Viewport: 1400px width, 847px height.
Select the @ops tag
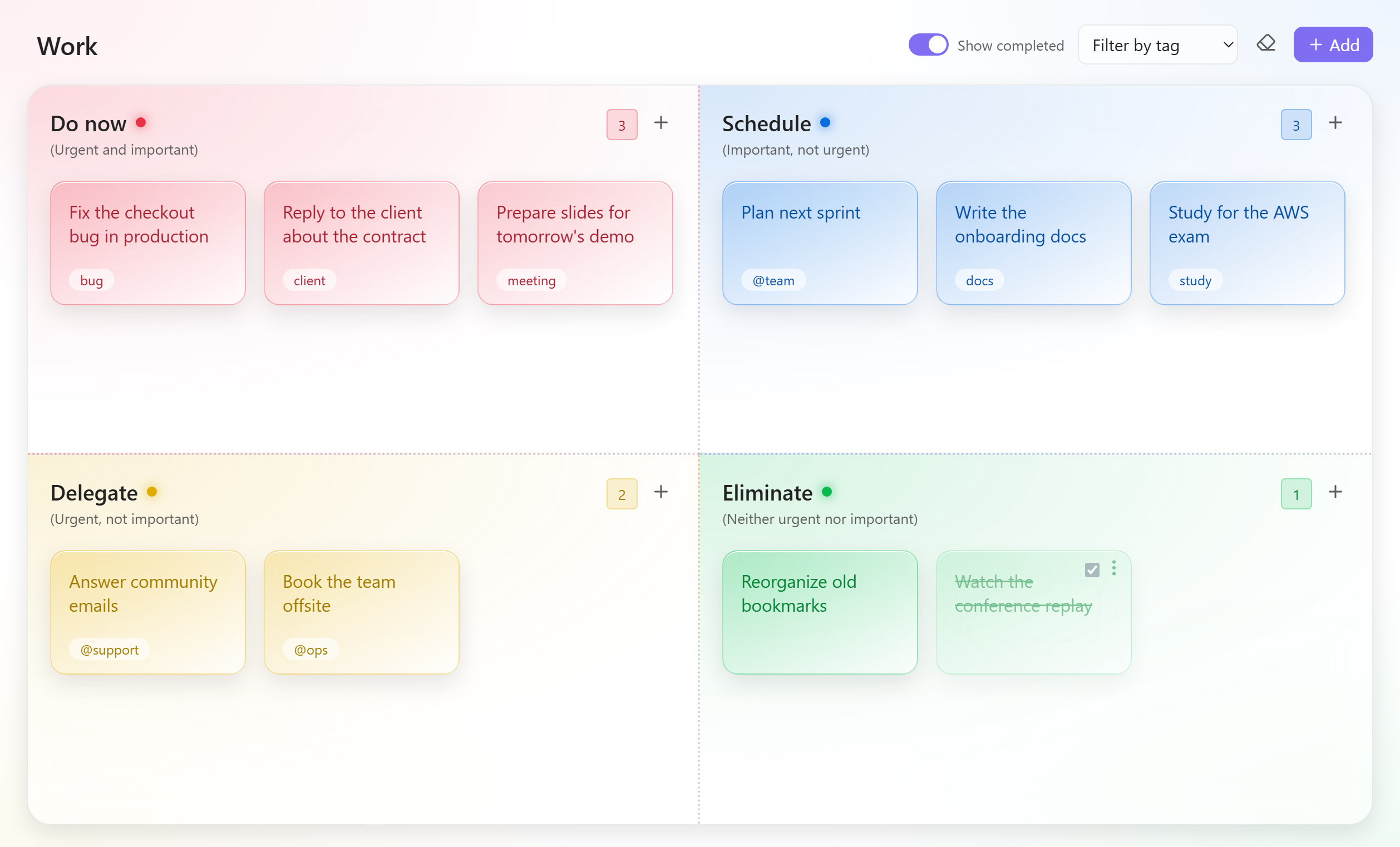tap(311, 650)
